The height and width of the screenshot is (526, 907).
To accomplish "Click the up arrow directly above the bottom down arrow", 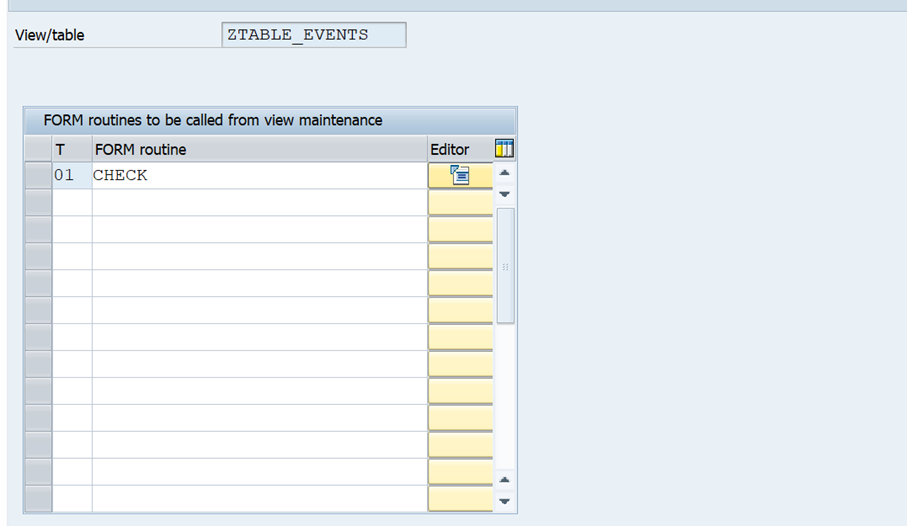I will 505,480.
